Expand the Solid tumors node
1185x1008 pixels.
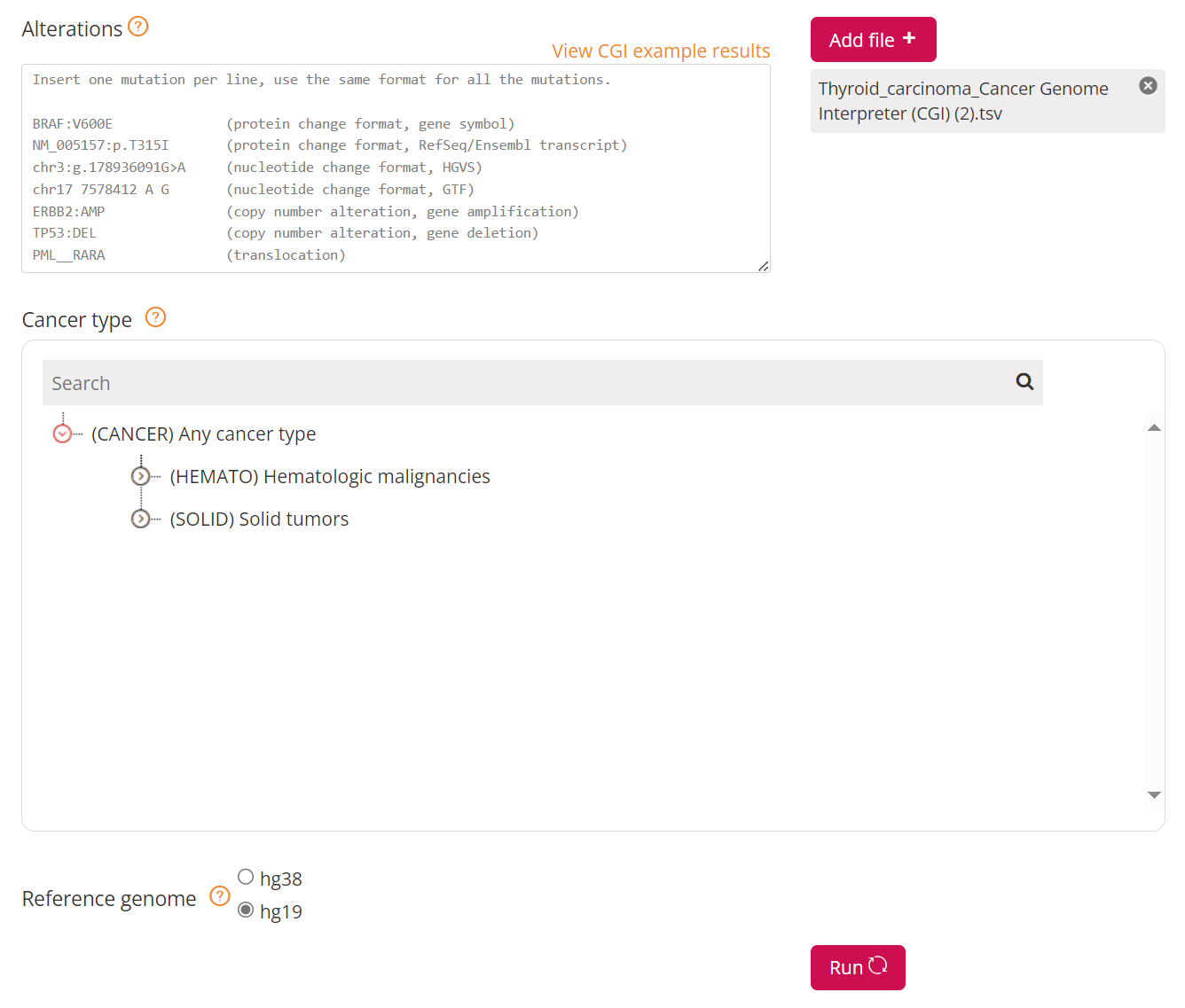pos(140,519)
